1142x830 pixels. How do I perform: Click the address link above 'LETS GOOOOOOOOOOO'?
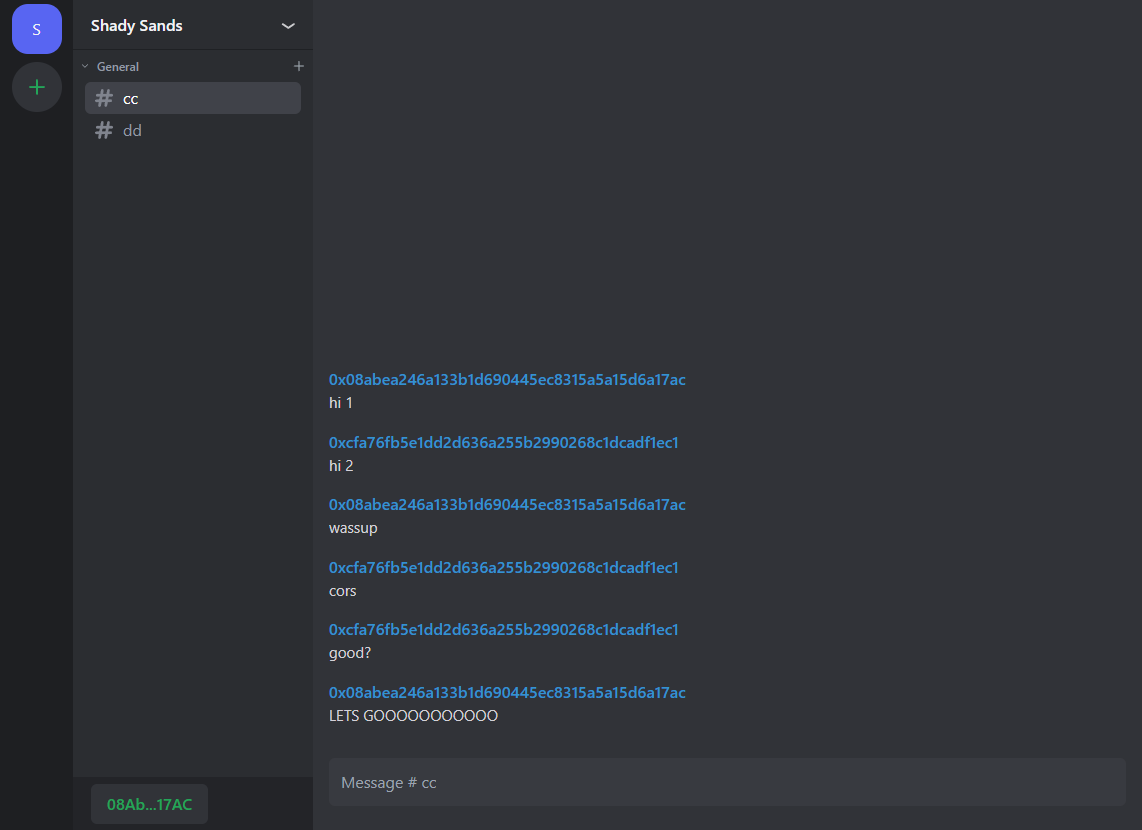click(x=507, y=692)
